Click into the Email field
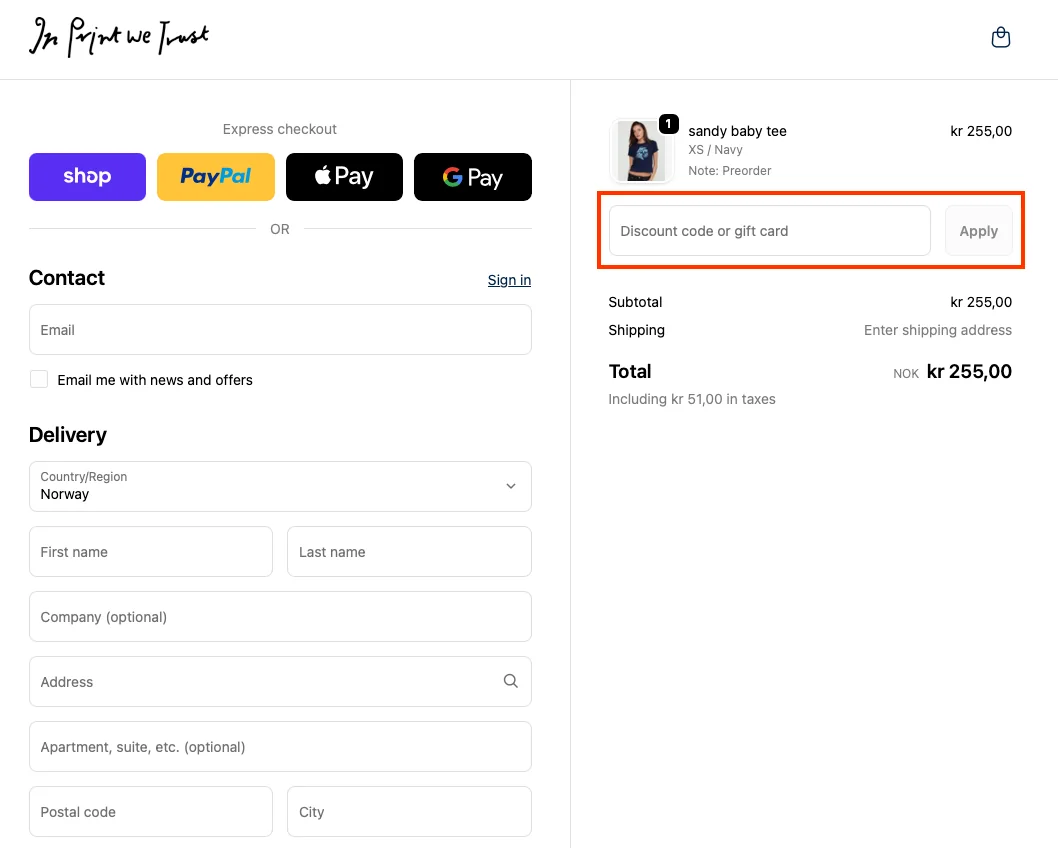Viewport: 1058px width, 848px height. pyautogui.click(x=280, y=330)
